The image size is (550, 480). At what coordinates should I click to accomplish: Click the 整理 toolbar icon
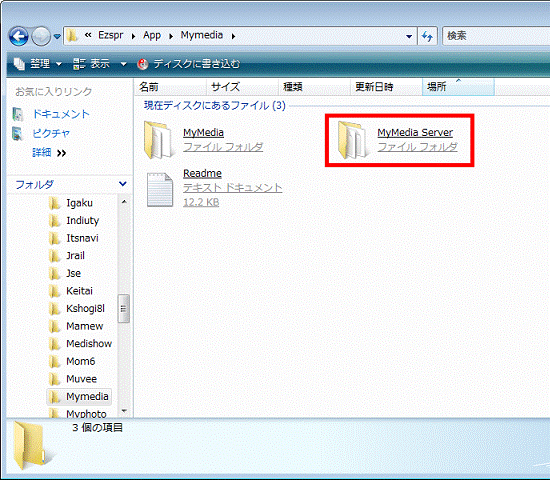tap(19, 64)
